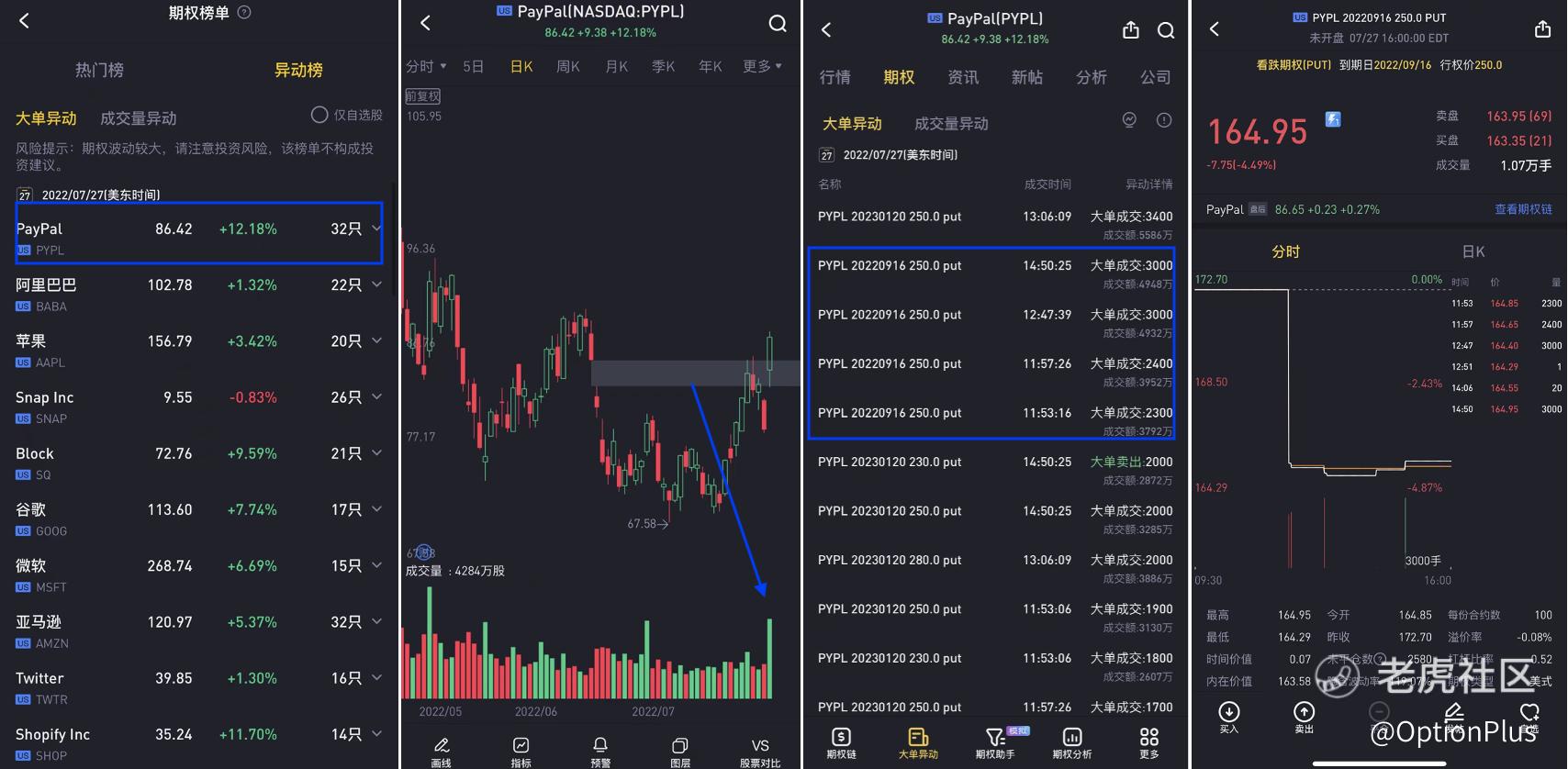1568x769 pixels.
Task: Tap the lightning icon beside price 164.95
Action: (x=1333, y=119)
